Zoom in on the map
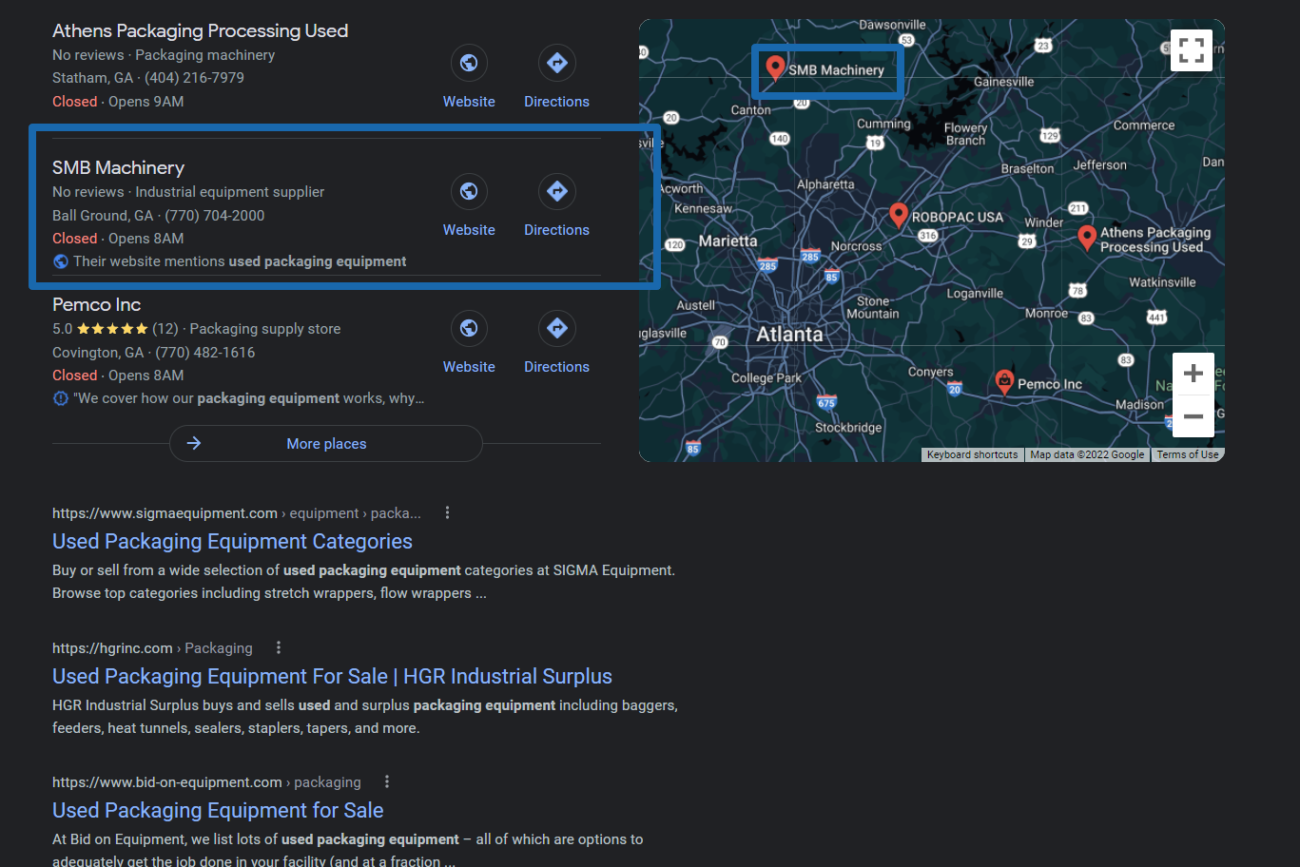This screenshot has height=867, width=1300. point(1193,374)
